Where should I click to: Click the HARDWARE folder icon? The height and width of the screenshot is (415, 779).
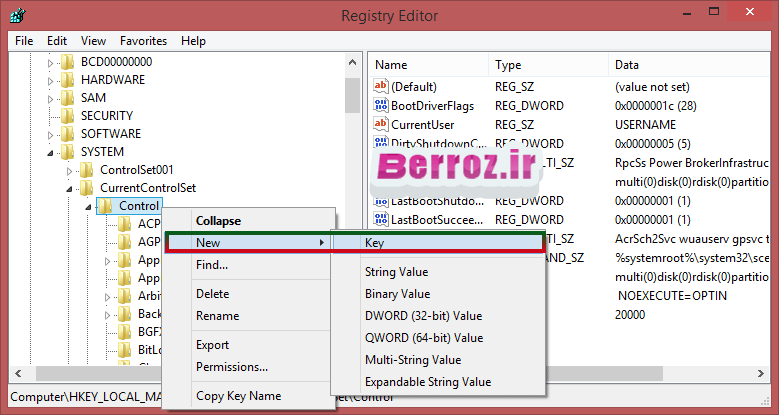(x=67, y=80)
